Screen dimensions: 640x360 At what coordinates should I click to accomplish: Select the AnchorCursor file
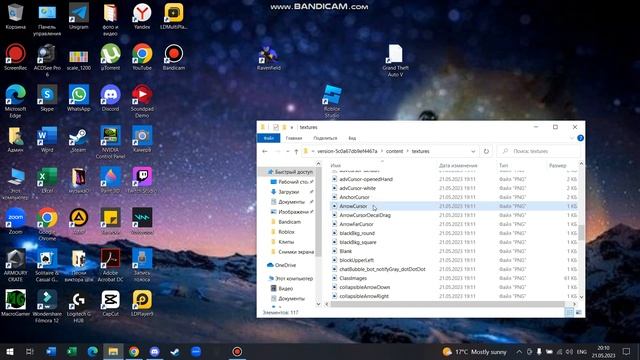point(354,197)
